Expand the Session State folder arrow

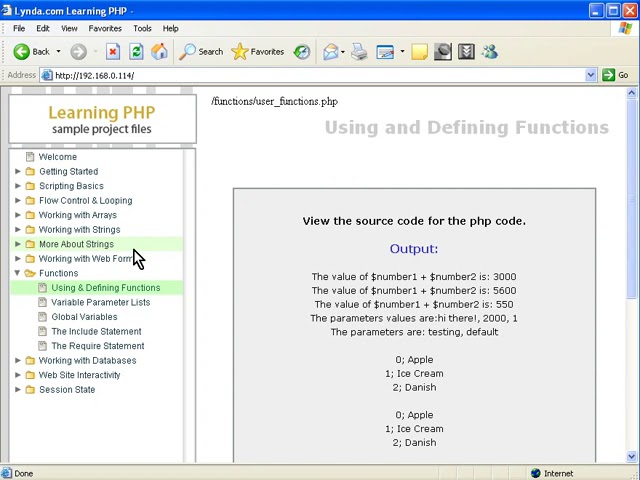click(18, 389)
